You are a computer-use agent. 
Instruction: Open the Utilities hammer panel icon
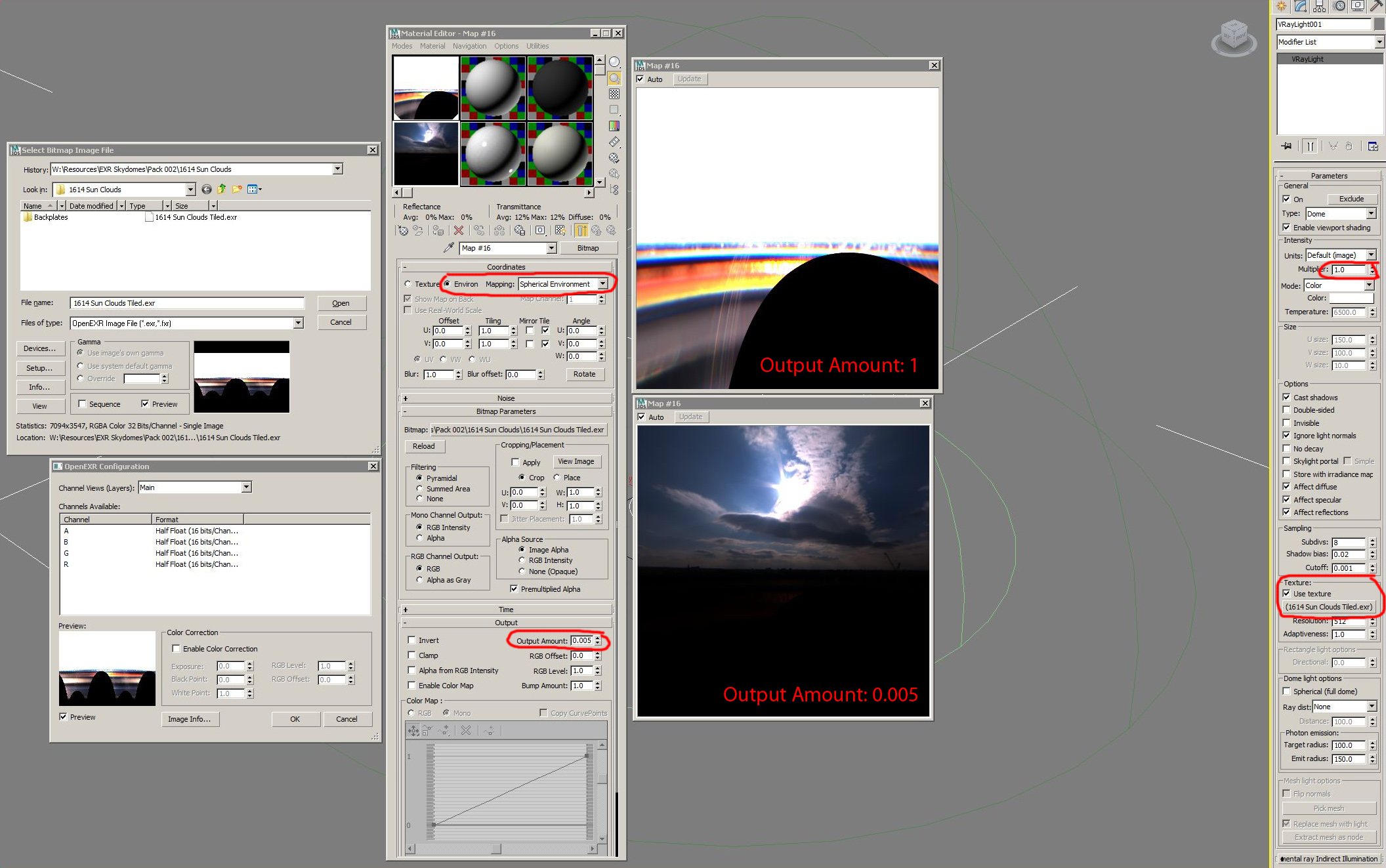tap(1375, 7)
